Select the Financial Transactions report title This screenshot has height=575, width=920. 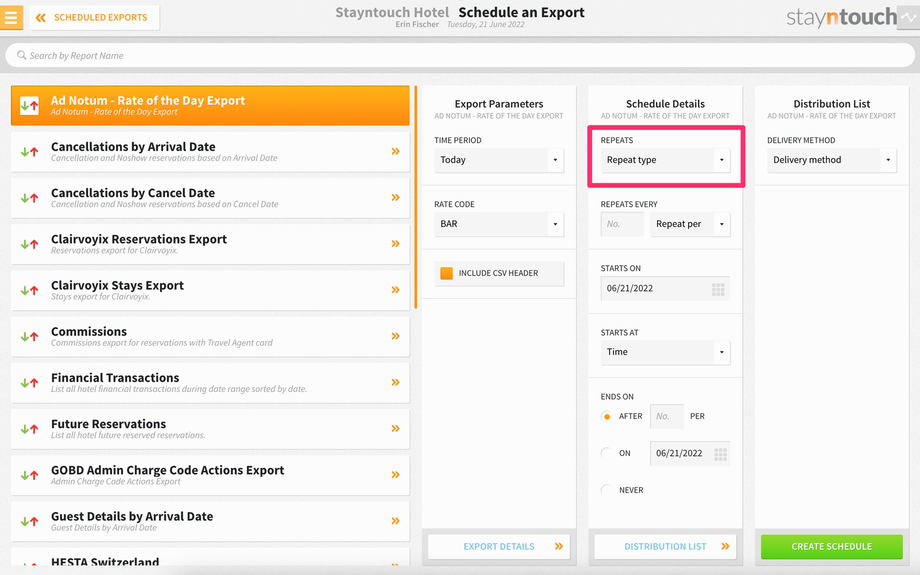pyautogui.click(x=115, y=378)
